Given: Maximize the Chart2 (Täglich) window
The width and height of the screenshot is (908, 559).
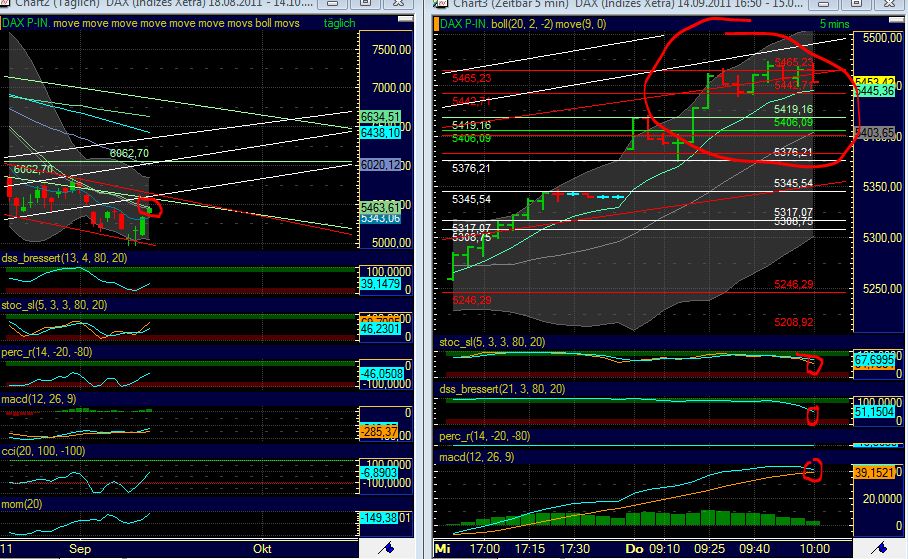Looking at the screenshot, I should click(365, 3).
